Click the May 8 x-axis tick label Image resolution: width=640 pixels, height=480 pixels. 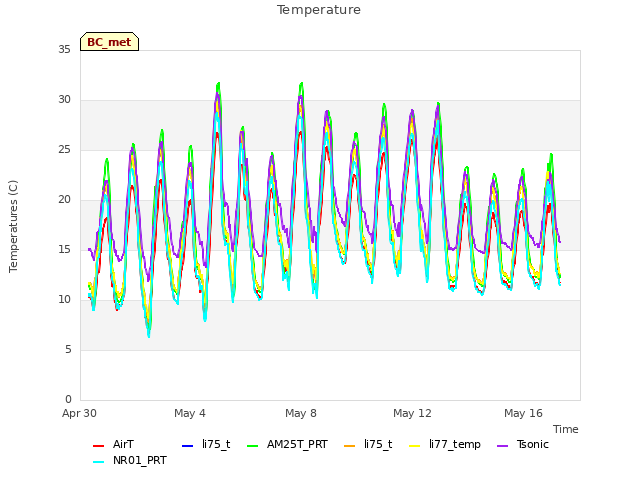point(301,413)
